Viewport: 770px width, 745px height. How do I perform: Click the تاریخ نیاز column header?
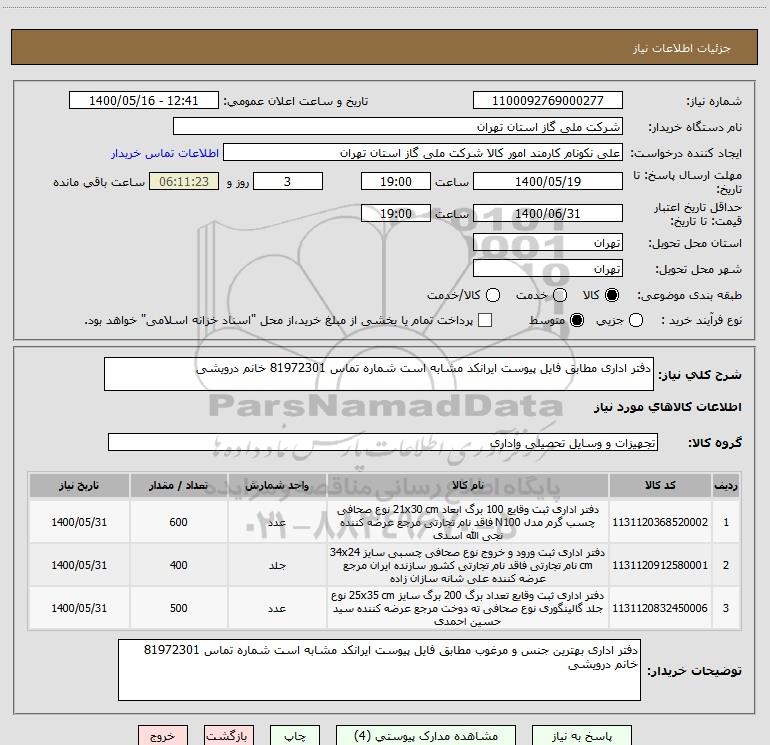79,485
